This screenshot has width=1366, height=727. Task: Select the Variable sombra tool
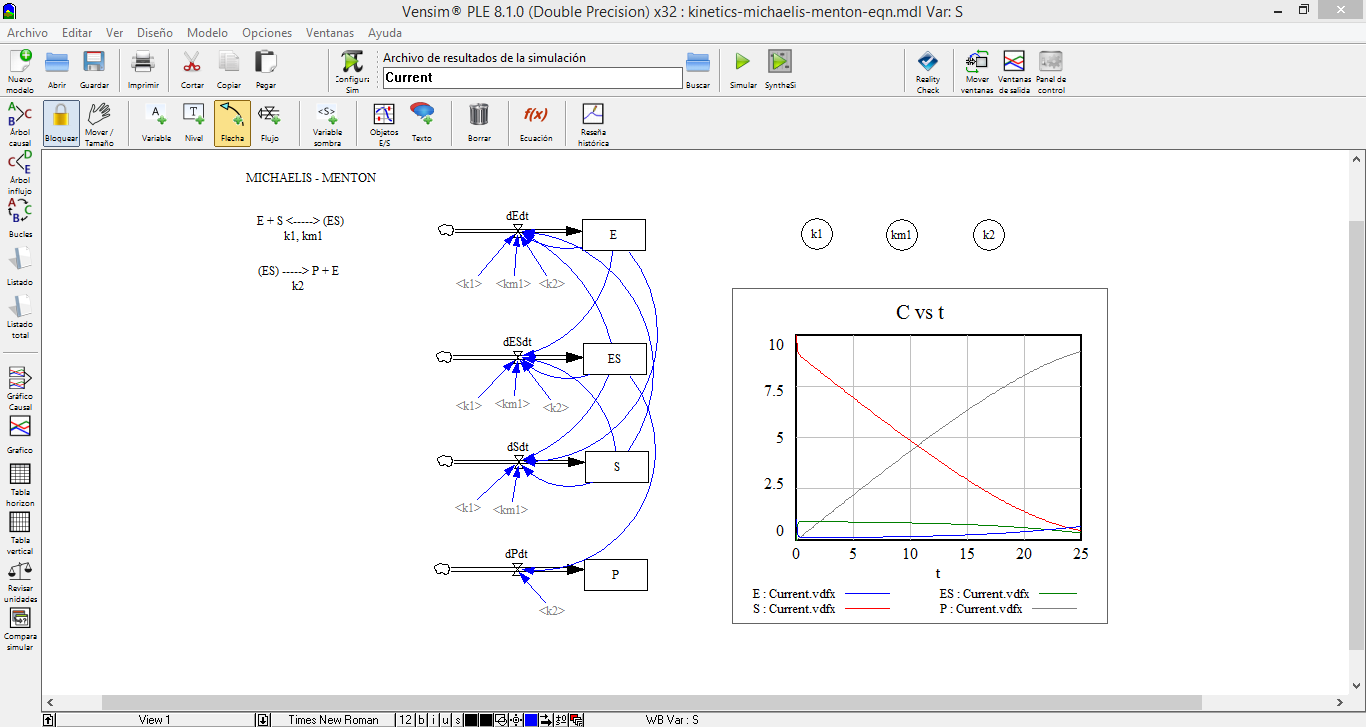[x=327, y=123]
